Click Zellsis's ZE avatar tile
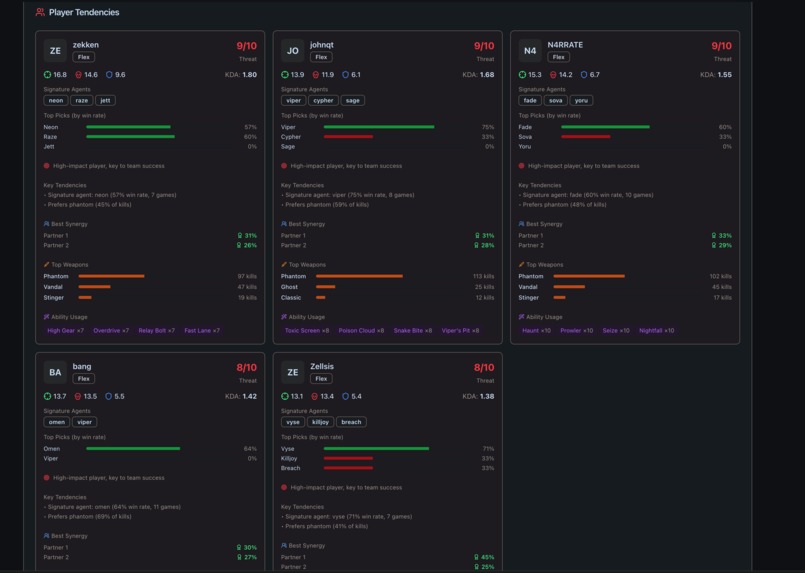The width and height of the screenshot is (805, 573). tap(293, 373)
